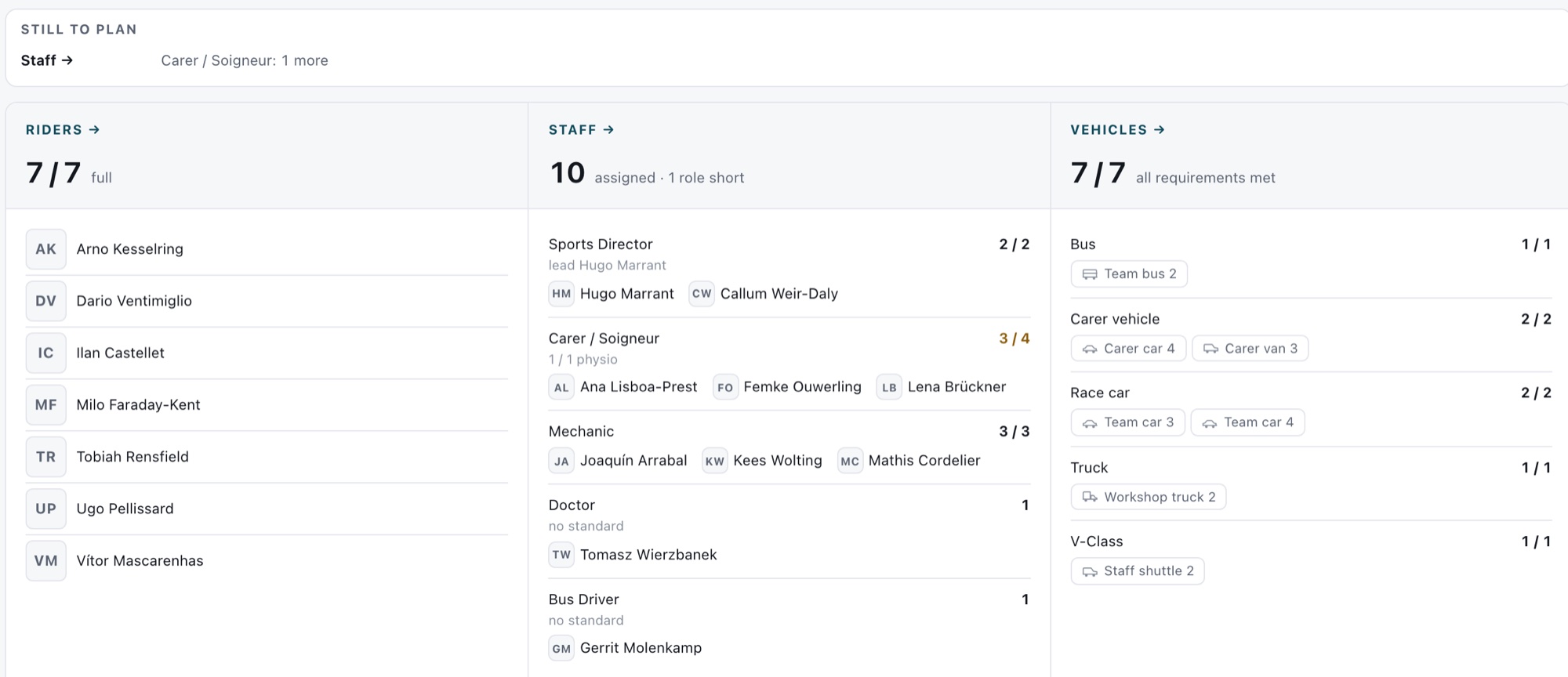Click the AK avatar for Arno Kesselring
The image size is (1568, 677).
pyautogui.click(x=45, y=249)
